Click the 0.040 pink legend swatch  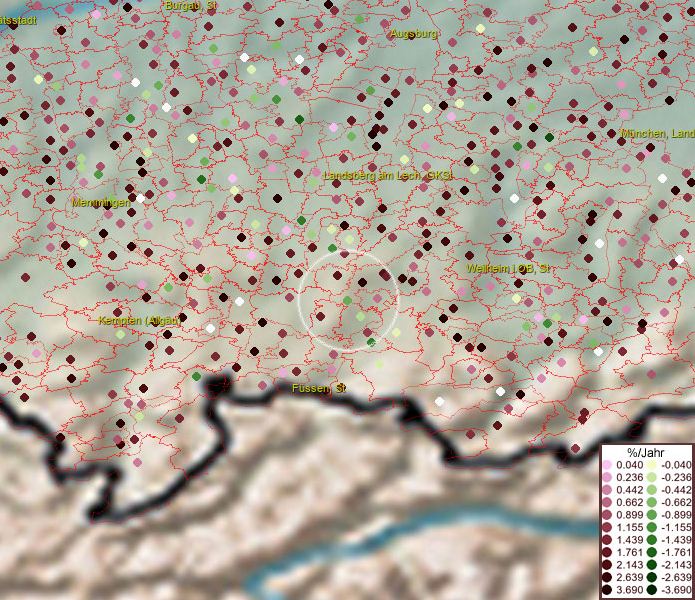[608, 465]
